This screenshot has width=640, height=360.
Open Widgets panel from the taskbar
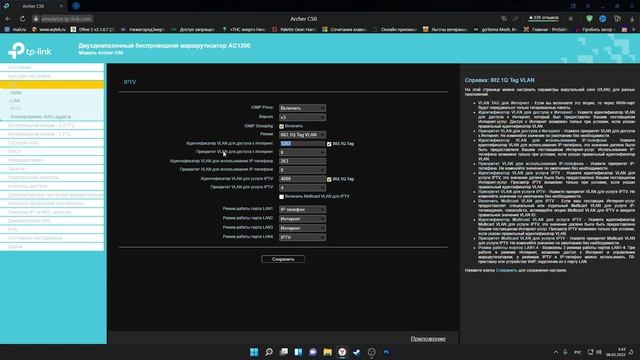298,352
